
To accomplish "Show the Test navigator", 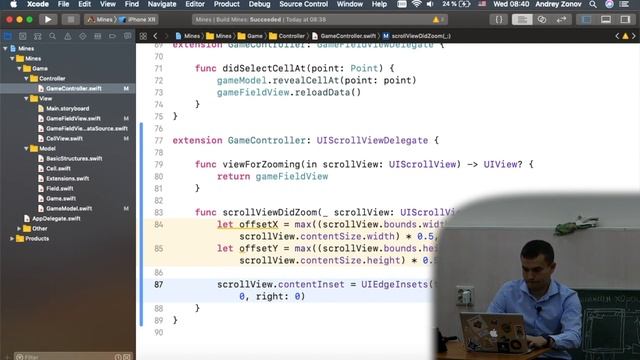I will (83, 36).
